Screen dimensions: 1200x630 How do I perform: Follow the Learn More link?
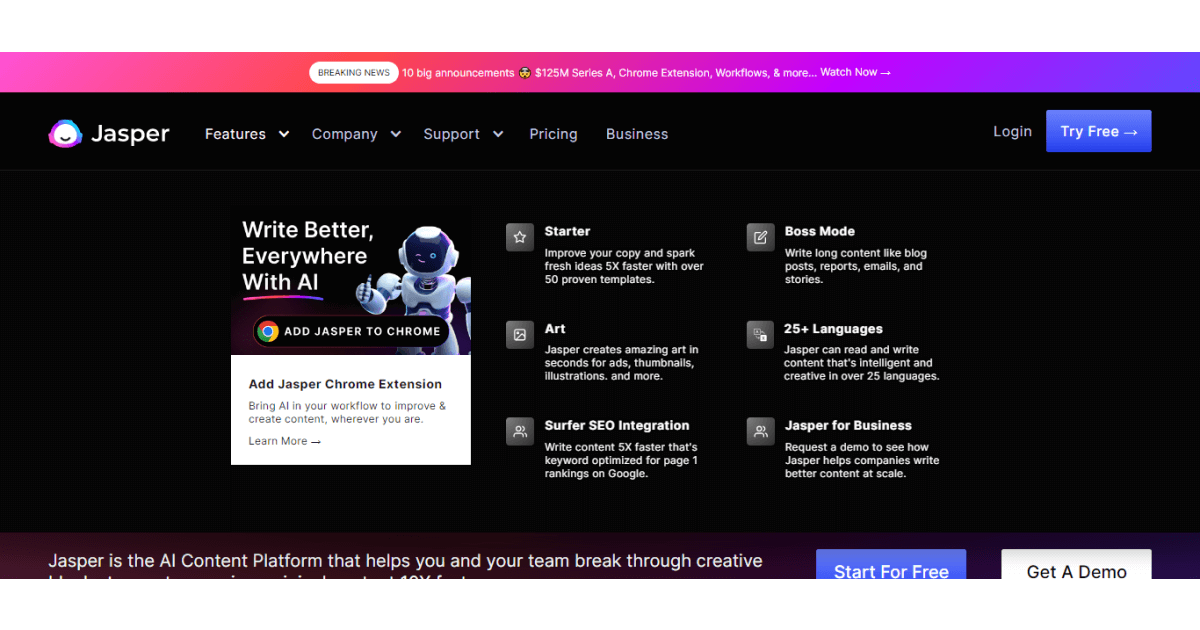284,441
